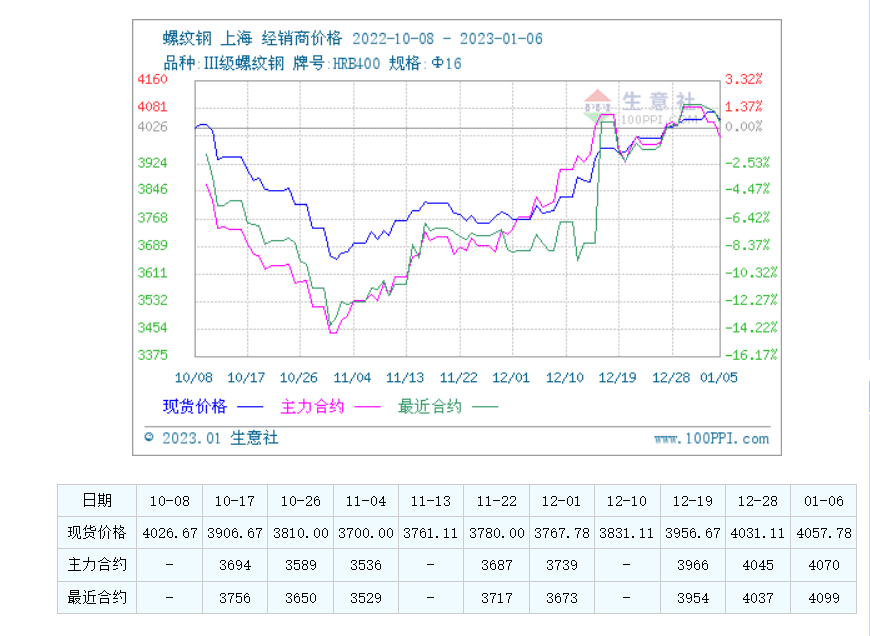Open the www.100PPI.com link
This screenshot has width=870, height=636.
coord(712,438)
